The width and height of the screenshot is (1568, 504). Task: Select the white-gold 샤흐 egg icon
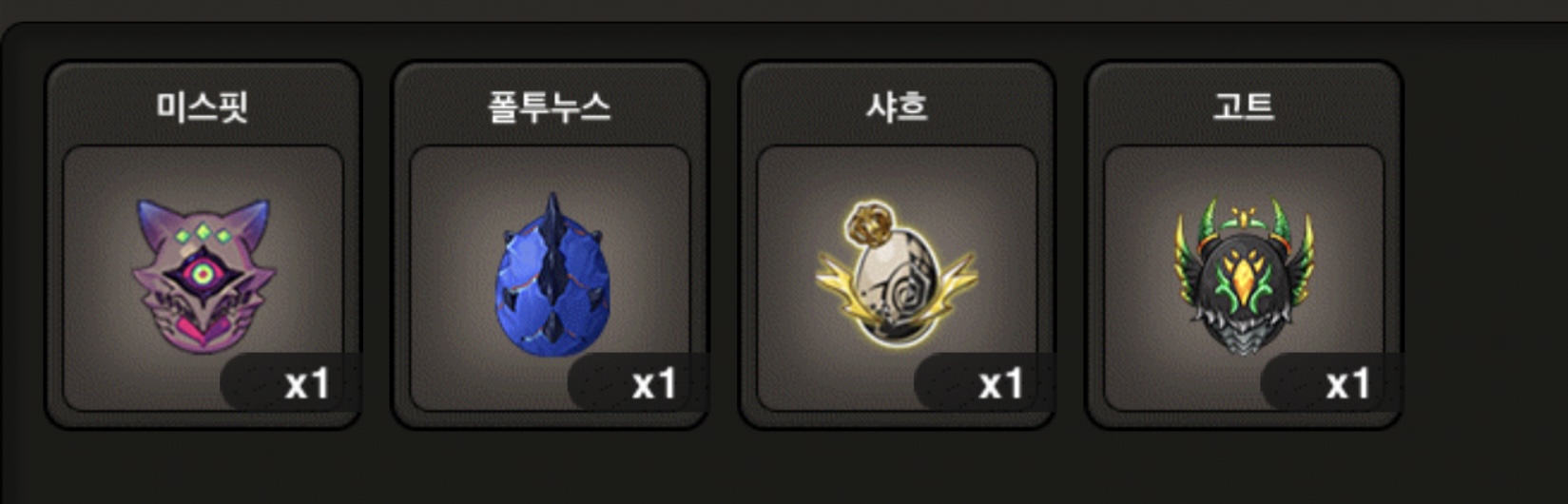click(x=896, y=274)
